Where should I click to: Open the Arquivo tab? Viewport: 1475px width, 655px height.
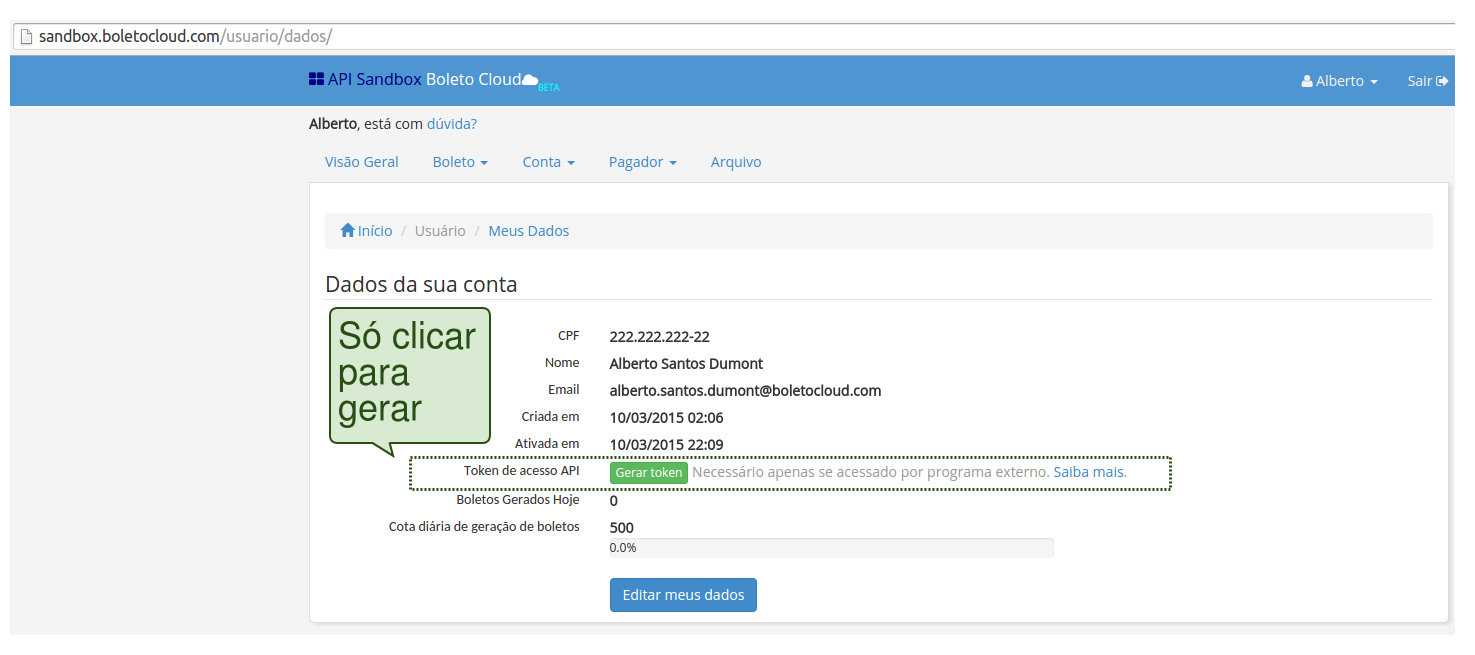[735, 162]
